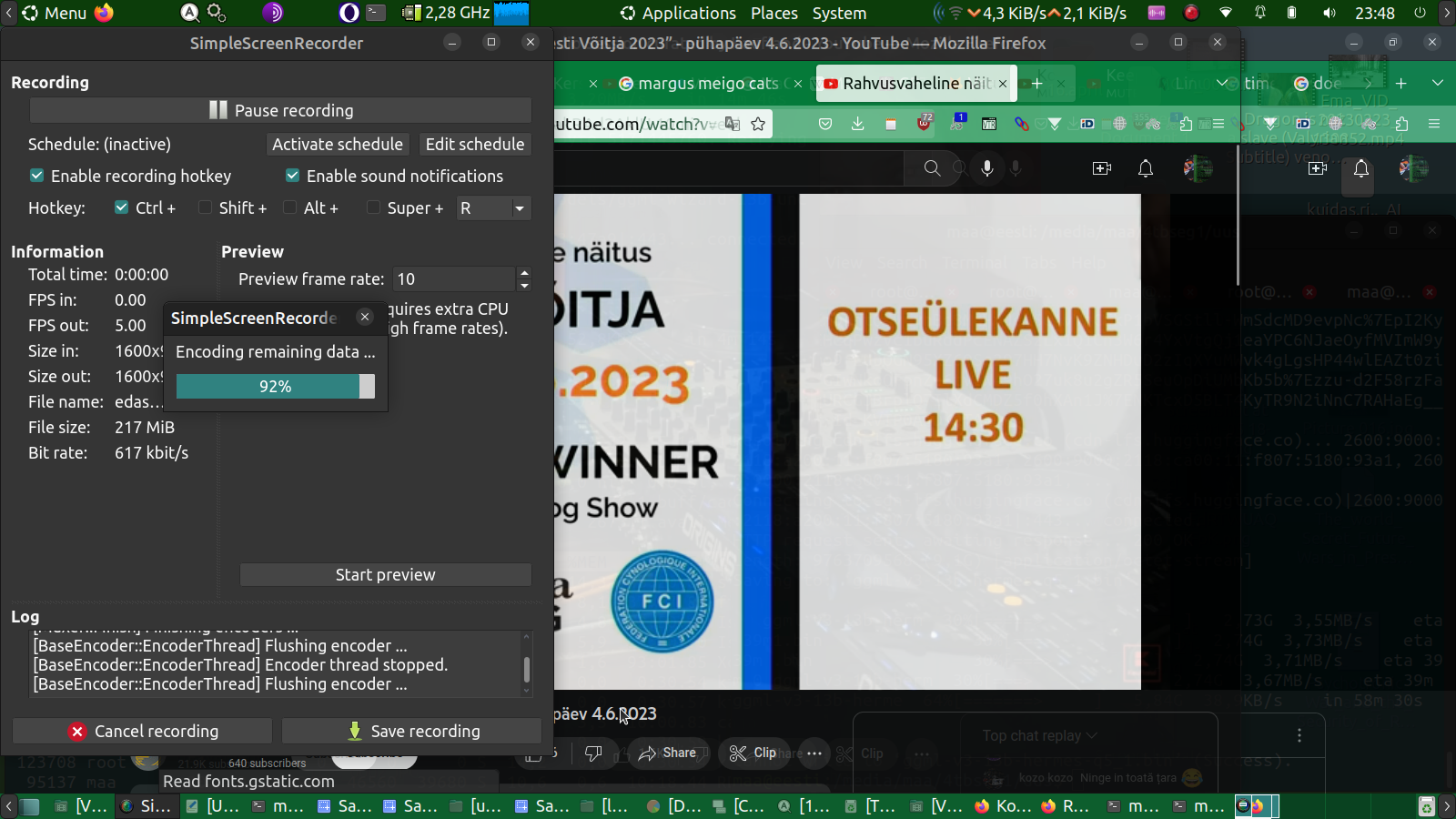Open more actions ellipsis under the video
The height and width of the screenshot is (819, 1456).
click(814, 753)
